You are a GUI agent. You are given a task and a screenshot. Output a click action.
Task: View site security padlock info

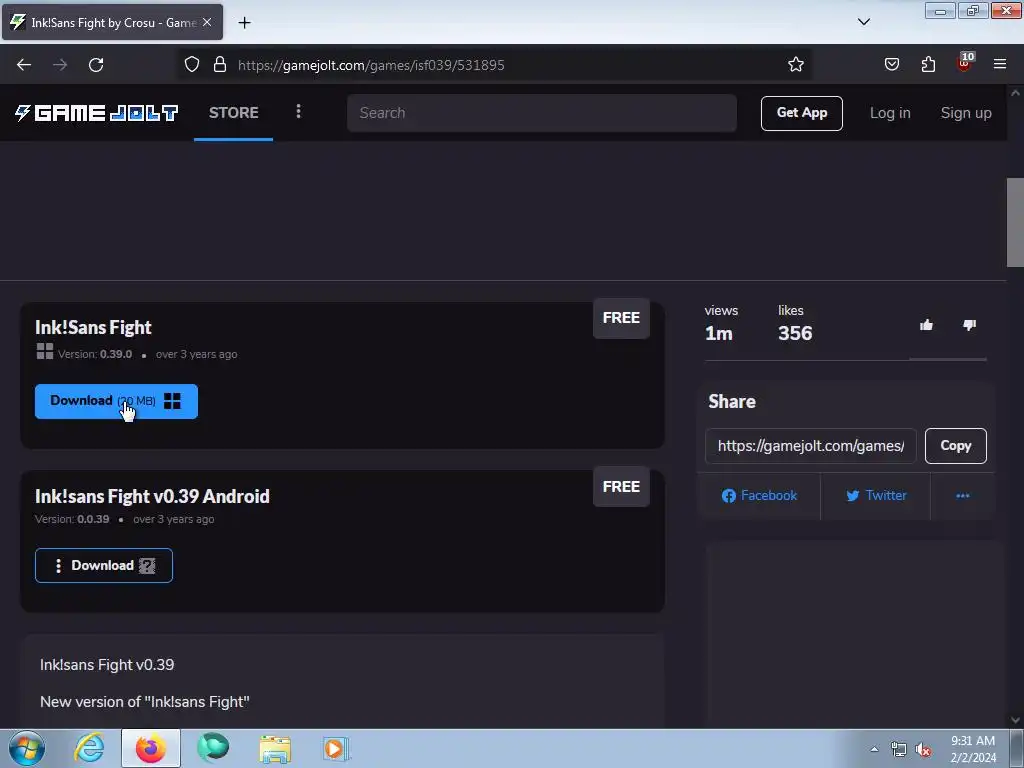(x=220, y=65)
